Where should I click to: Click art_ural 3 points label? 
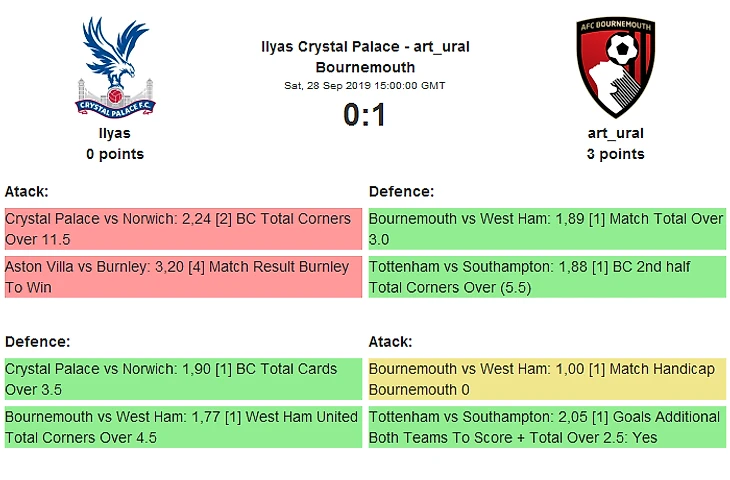pyautogui.click(x=615, y=154)
